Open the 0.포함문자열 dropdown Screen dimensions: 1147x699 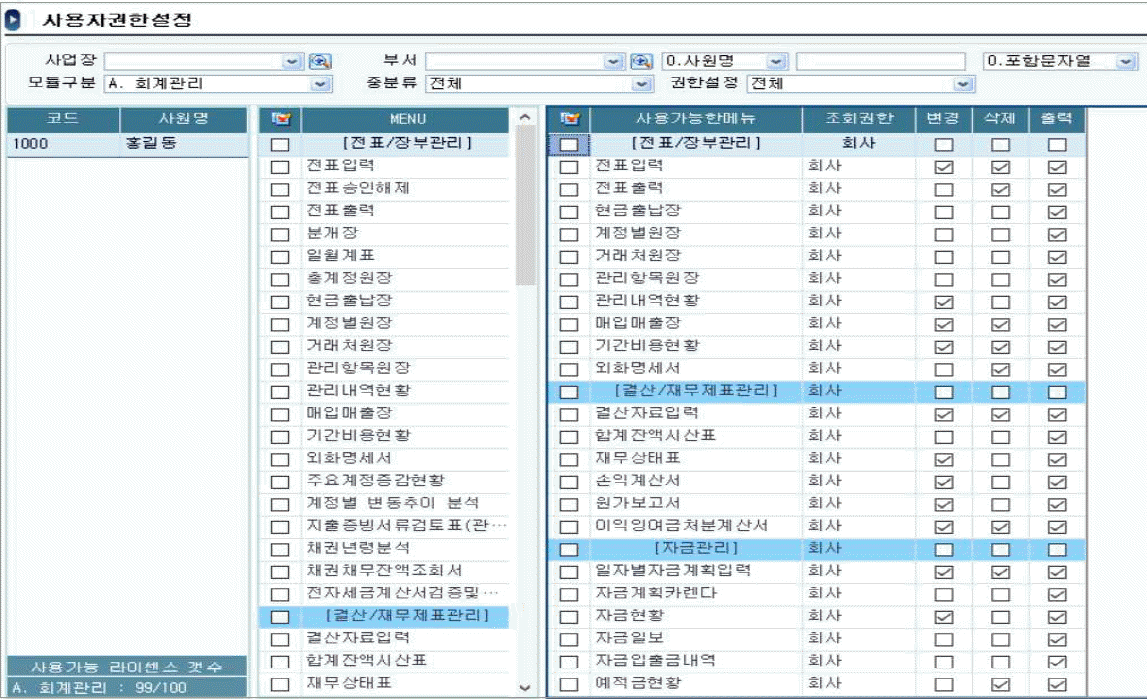[1126, 62]
